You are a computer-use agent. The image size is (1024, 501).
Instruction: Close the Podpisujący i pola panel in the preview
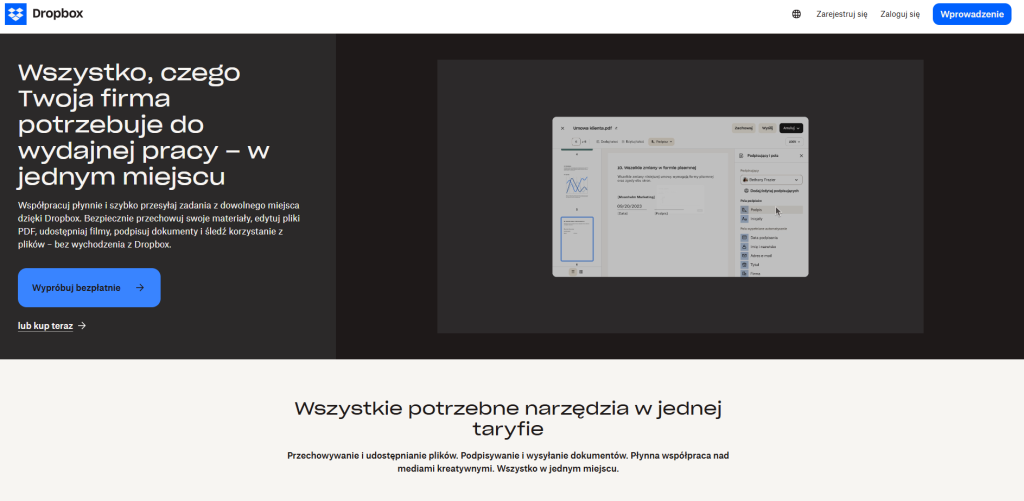(x=801, y=155)
